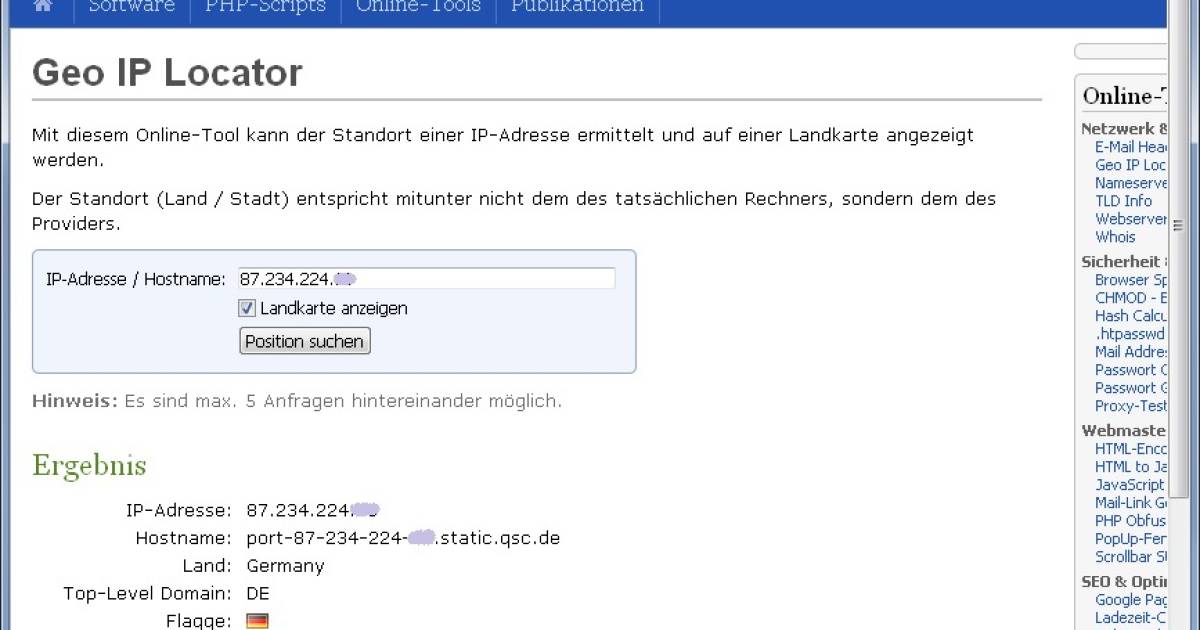Open the PHP Obfuscator sidebar link
The height and width of the screenshot is (630, 1200).
(1131, 521)
